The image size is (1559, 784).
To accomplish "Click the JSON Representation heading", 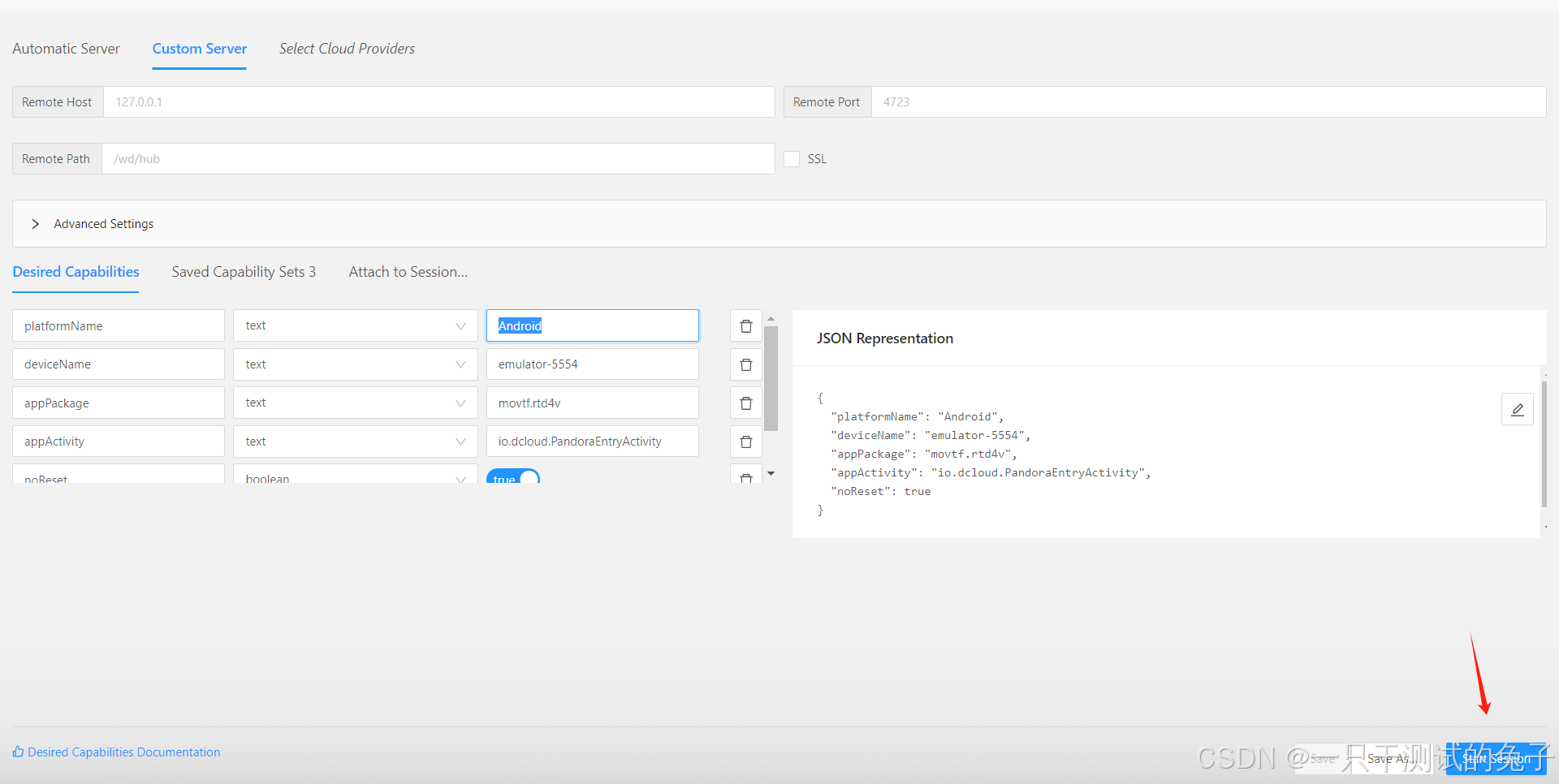I will point(885,338).
